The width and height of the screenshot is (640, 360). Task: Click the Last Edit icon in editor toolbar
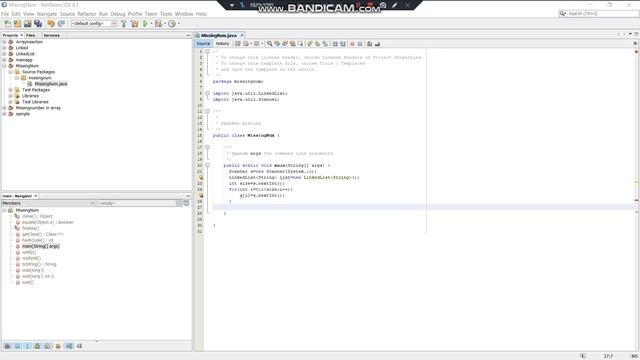click(x=238, y=44)
